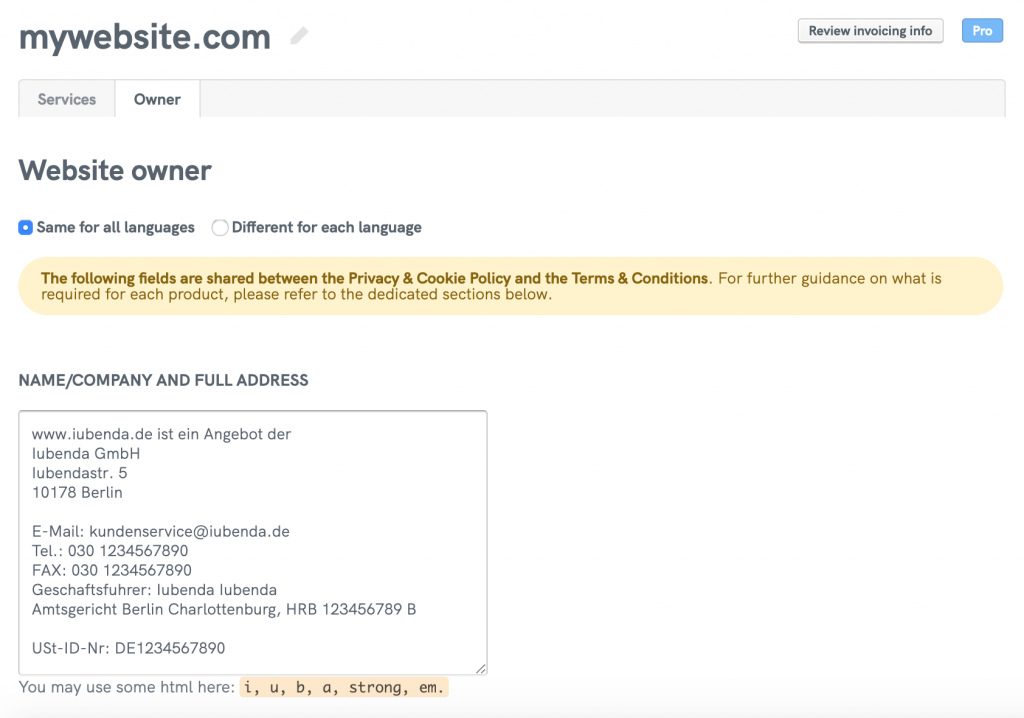
Task: Click the mywebsite.com site title
Action: pyautogui.click(x=145, y=37)
